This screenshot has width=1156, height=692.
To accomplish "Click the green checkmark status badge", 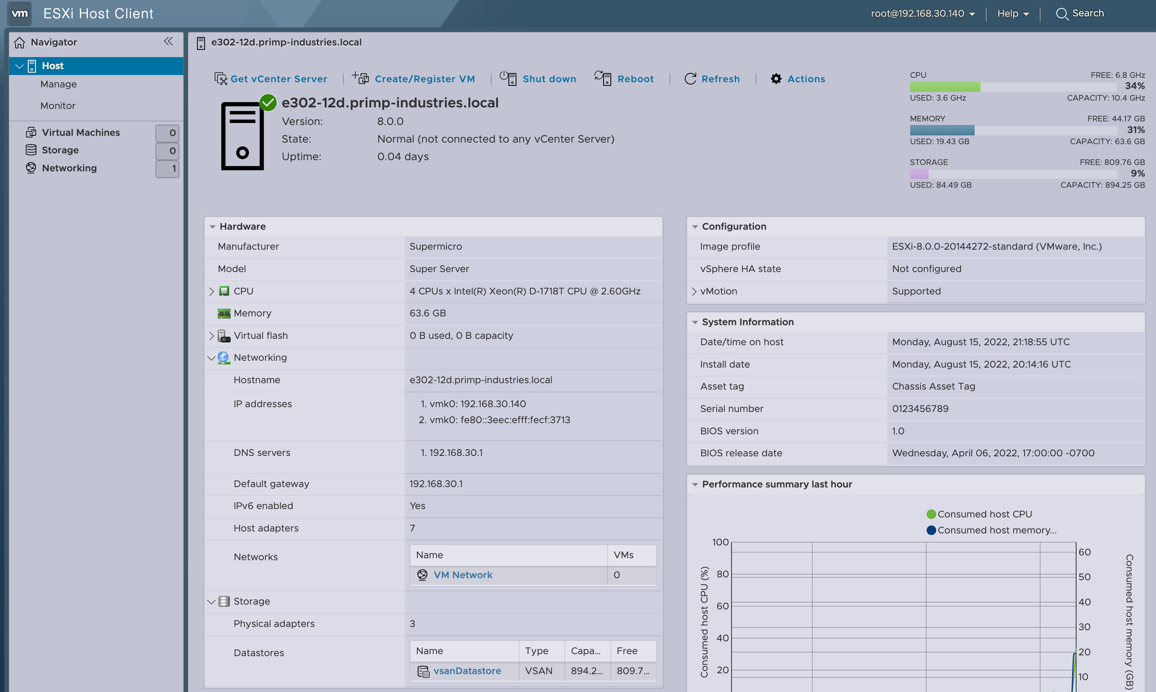I will tap(268, 102).
